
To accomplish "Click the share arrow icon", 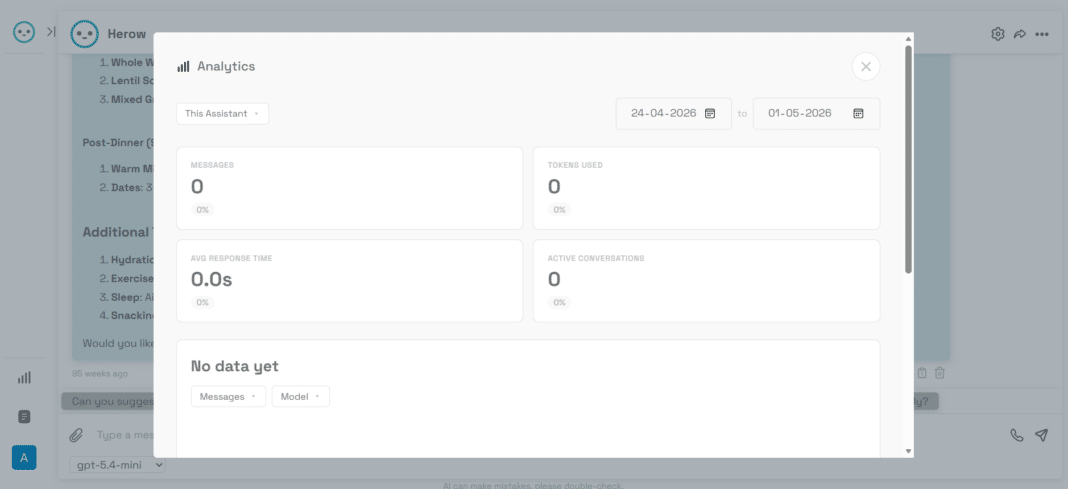I will pos(1020,34).
